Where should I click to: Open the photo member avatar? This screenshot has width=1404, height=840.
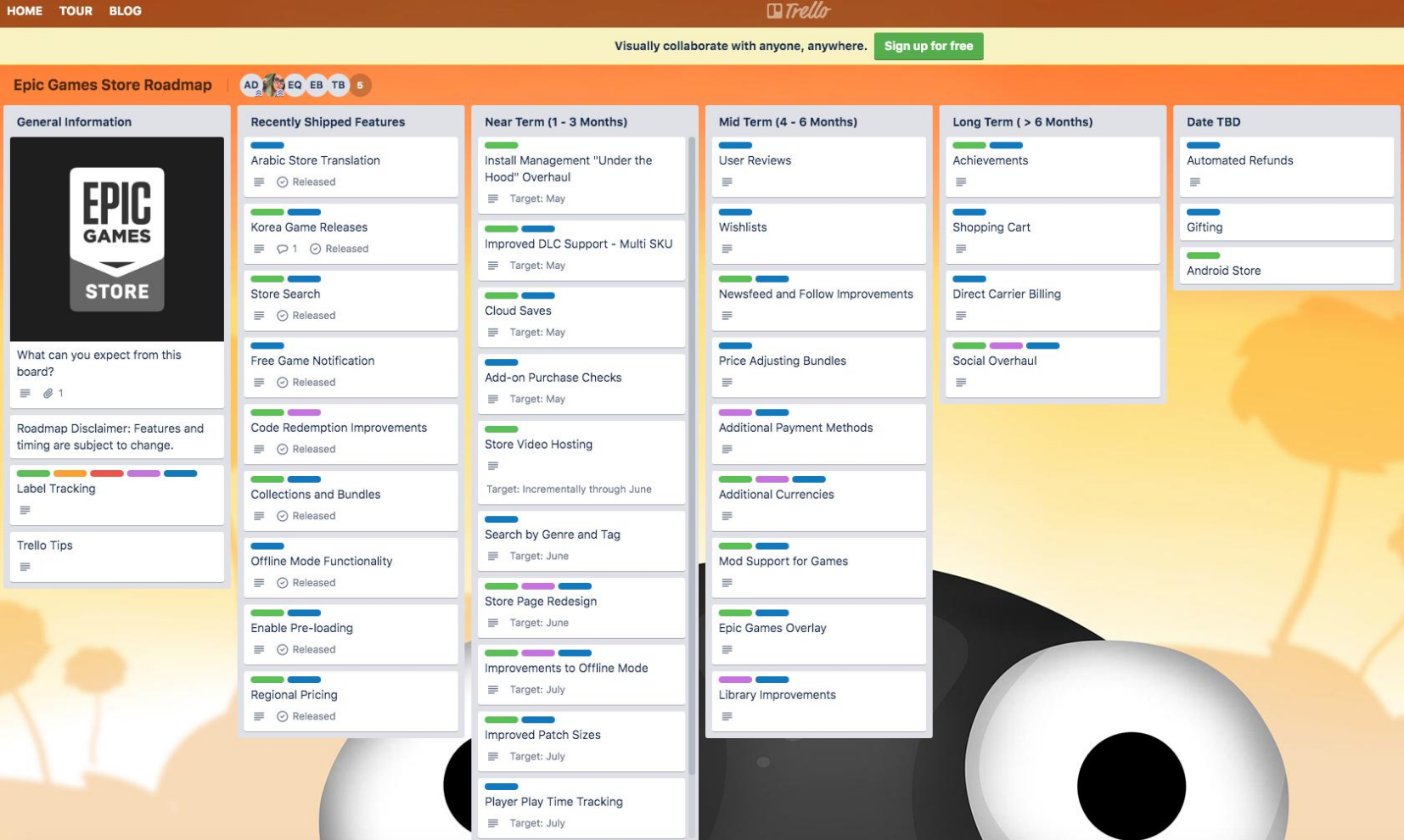click(x=273, y=85)
